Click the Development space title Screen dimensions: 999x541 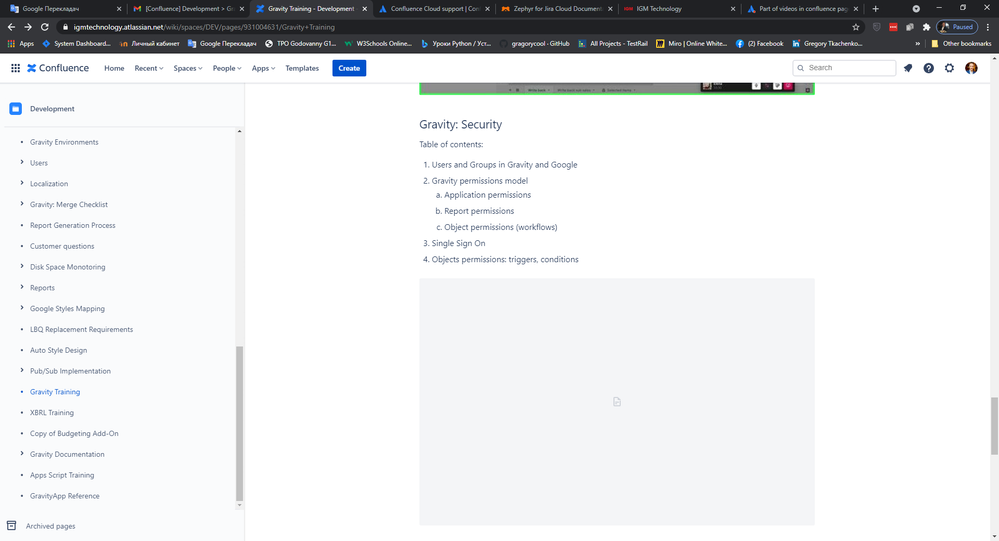52,109
